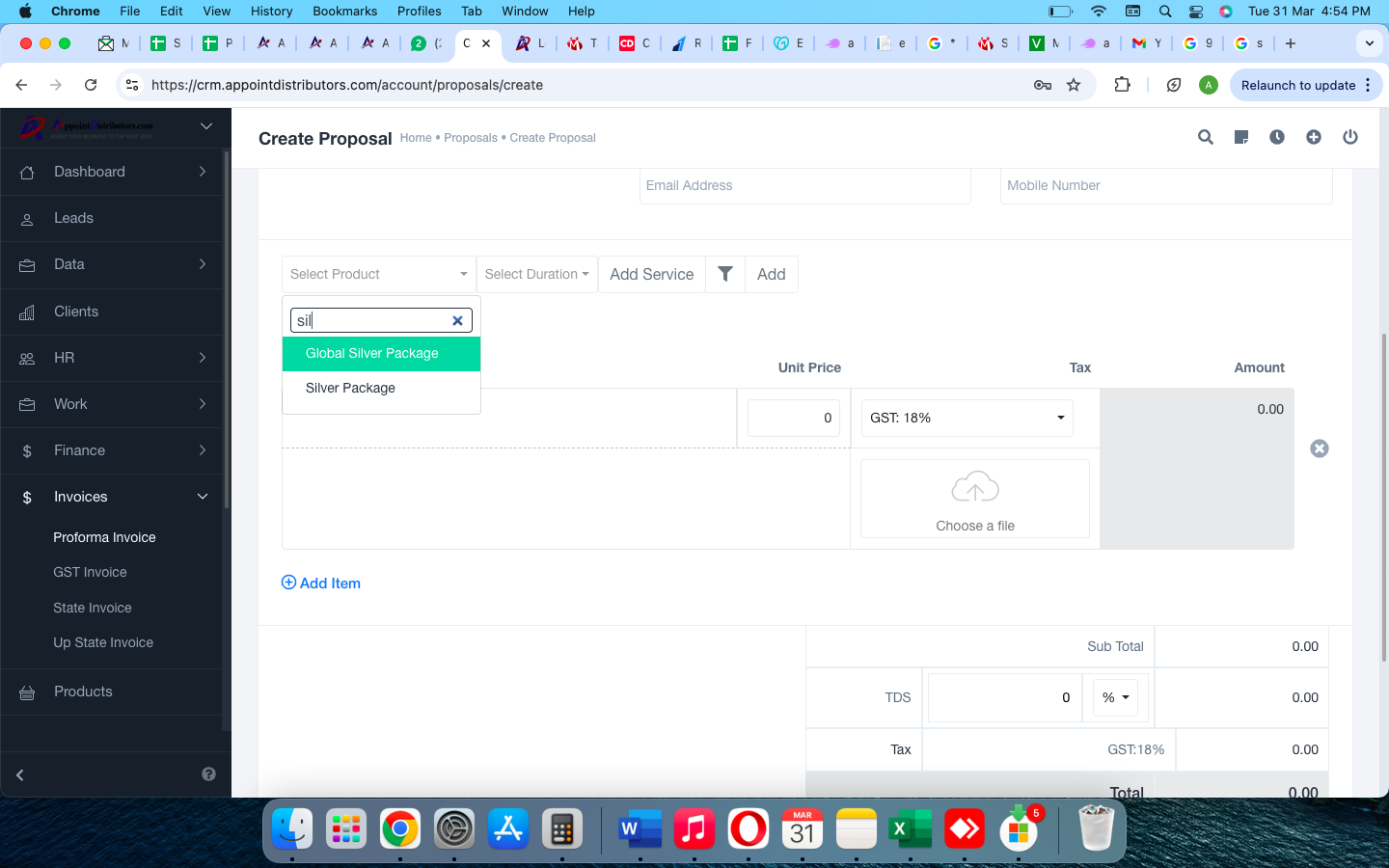The width and height of the screenshot is (1389, 868).
Task: Click the Add Service button
Action: point(651,274)
